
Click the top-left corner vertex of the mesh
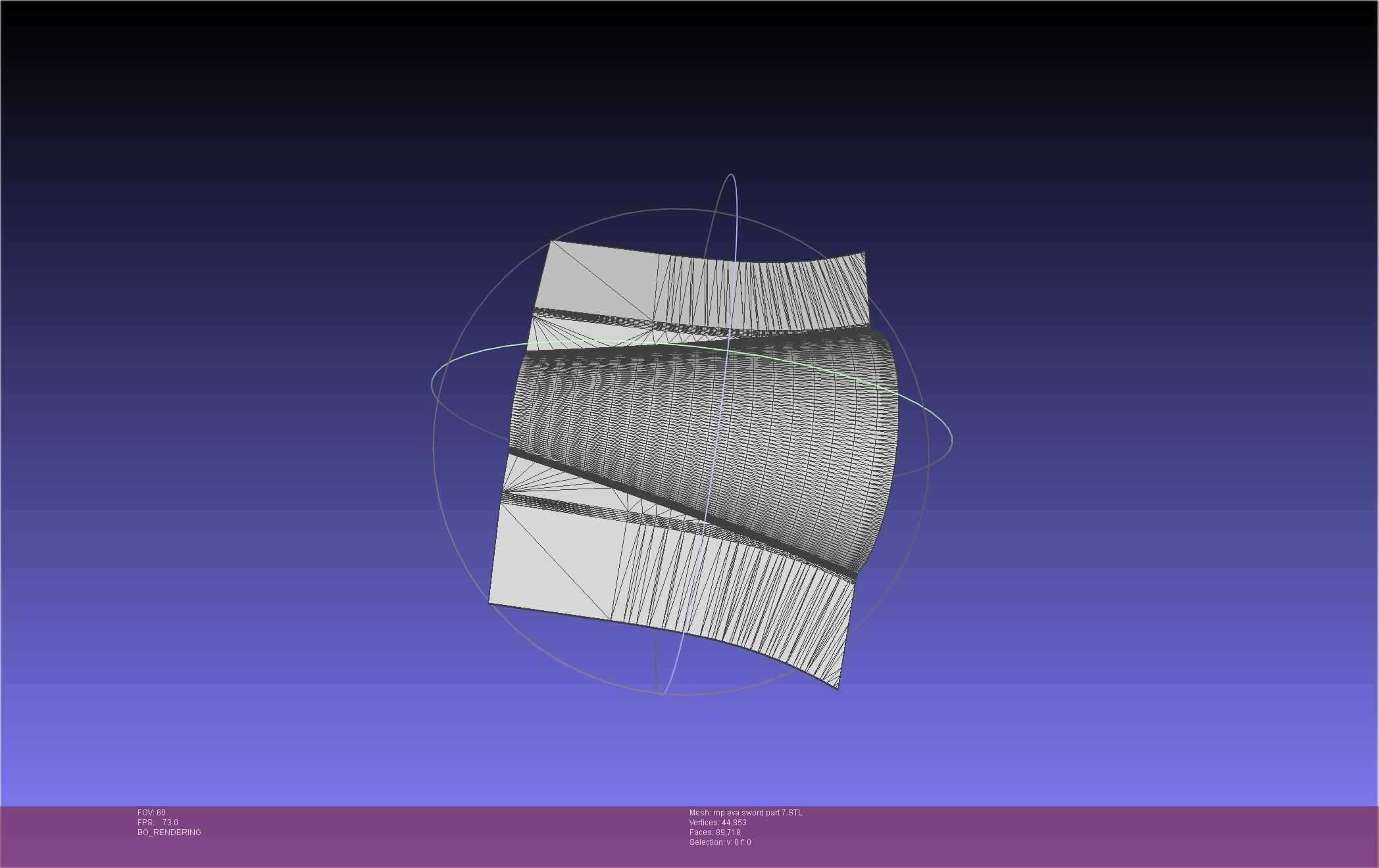tap(551, 241)
